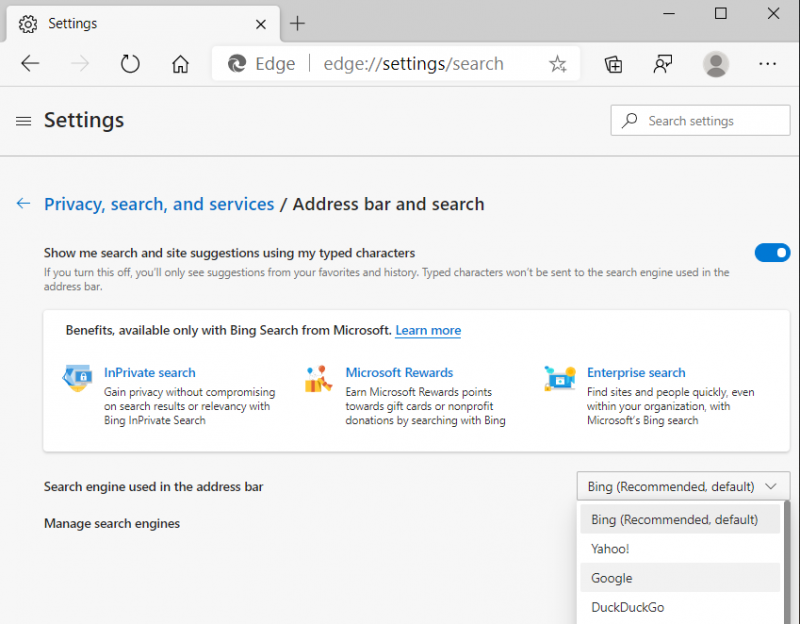Viewport: 800px width, 624px height.
Task: Open a new tab with plus button
Action: pos(297,23)
